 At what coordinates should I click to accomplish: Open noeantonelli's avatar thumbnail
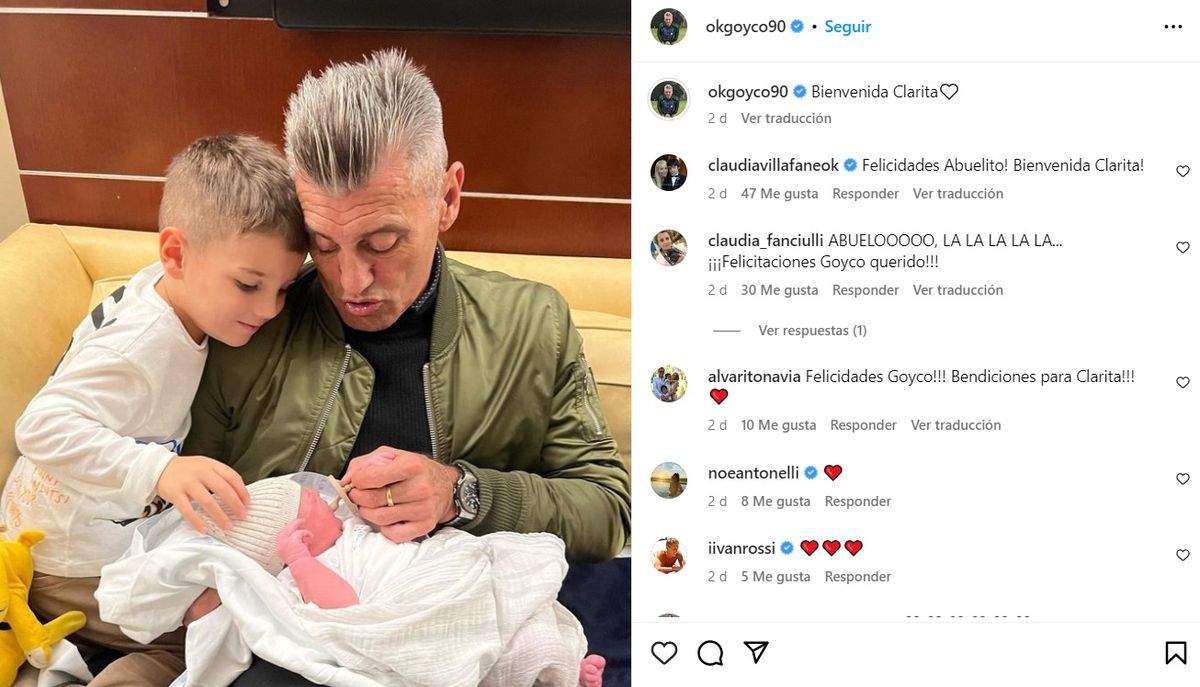pos(669,480)
